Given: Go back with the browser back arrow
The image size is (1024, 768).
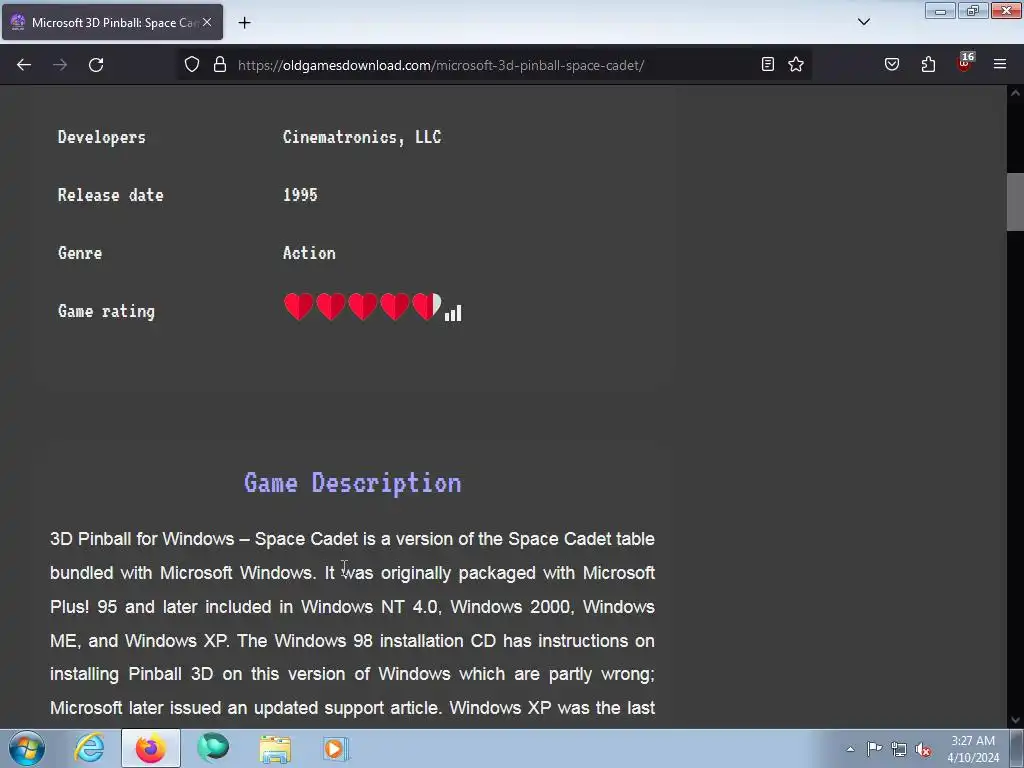Looking at the screenshot, I should pyautogui.click(x=24, y=65).
